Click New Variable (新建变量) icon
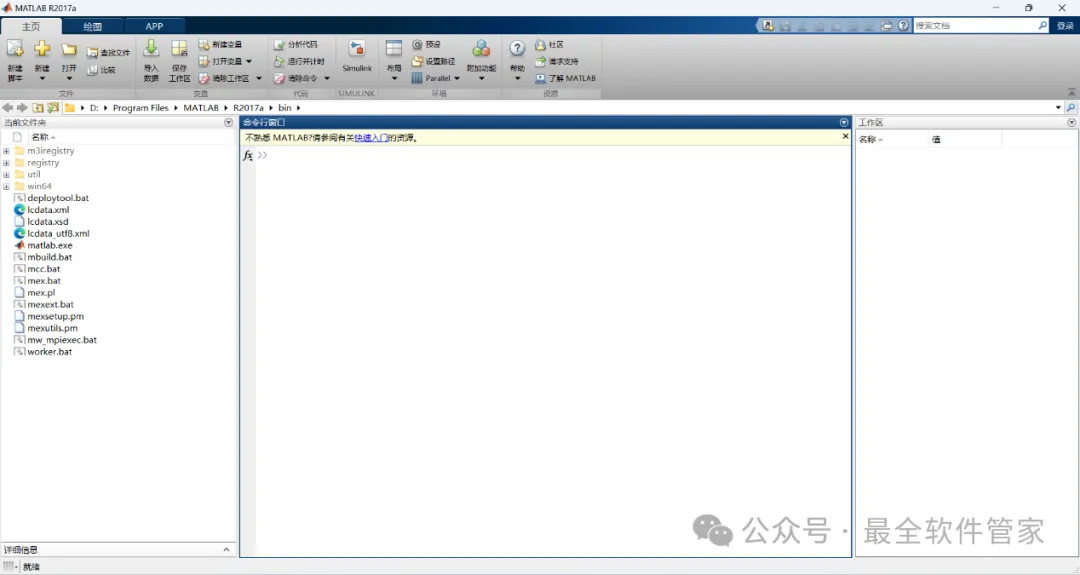The image size is (1080, 575). tap(204, 44)
